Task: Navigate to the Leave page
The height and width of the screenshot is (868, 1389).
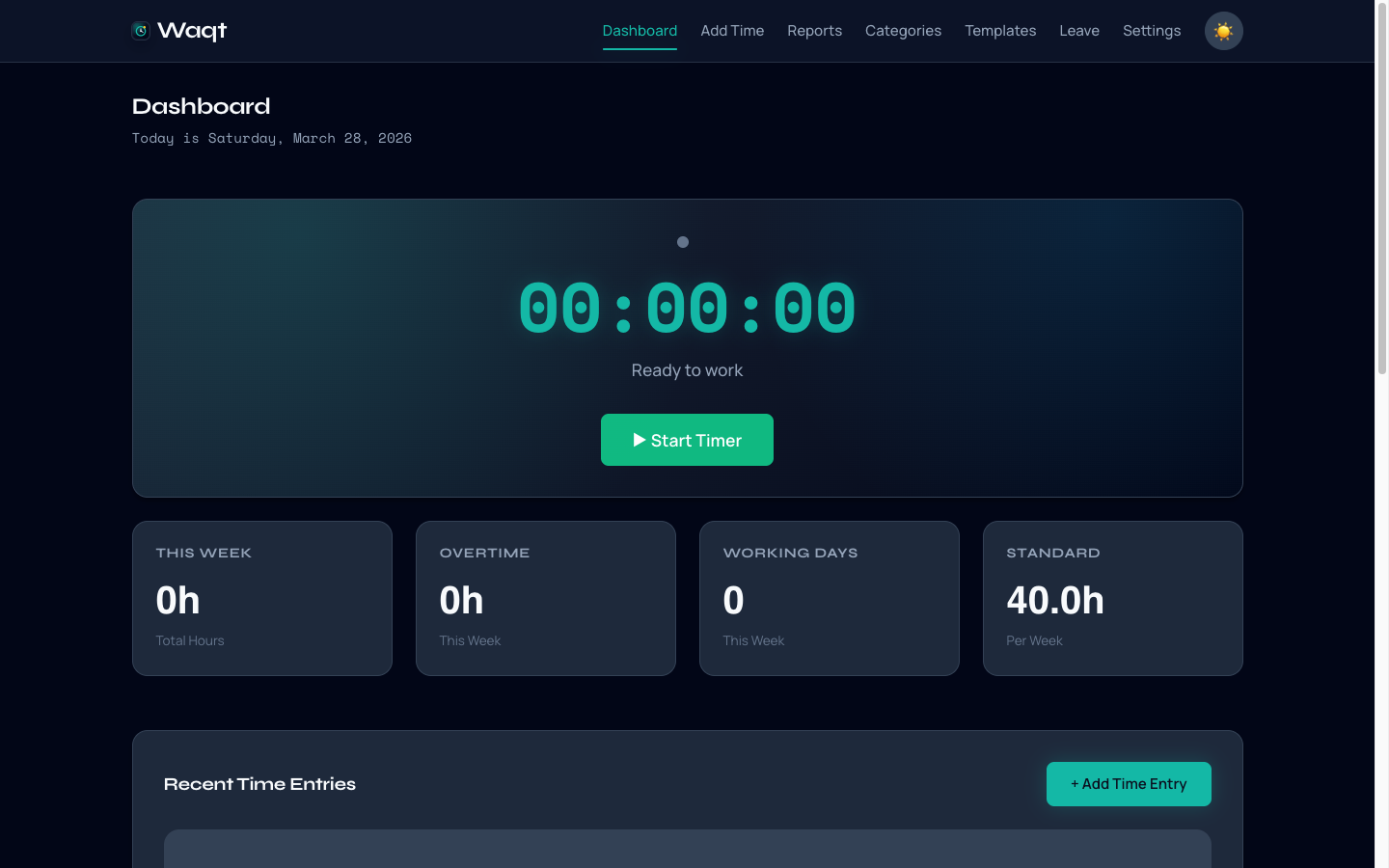Action: pyautogui.click(x=1078, y=31)
